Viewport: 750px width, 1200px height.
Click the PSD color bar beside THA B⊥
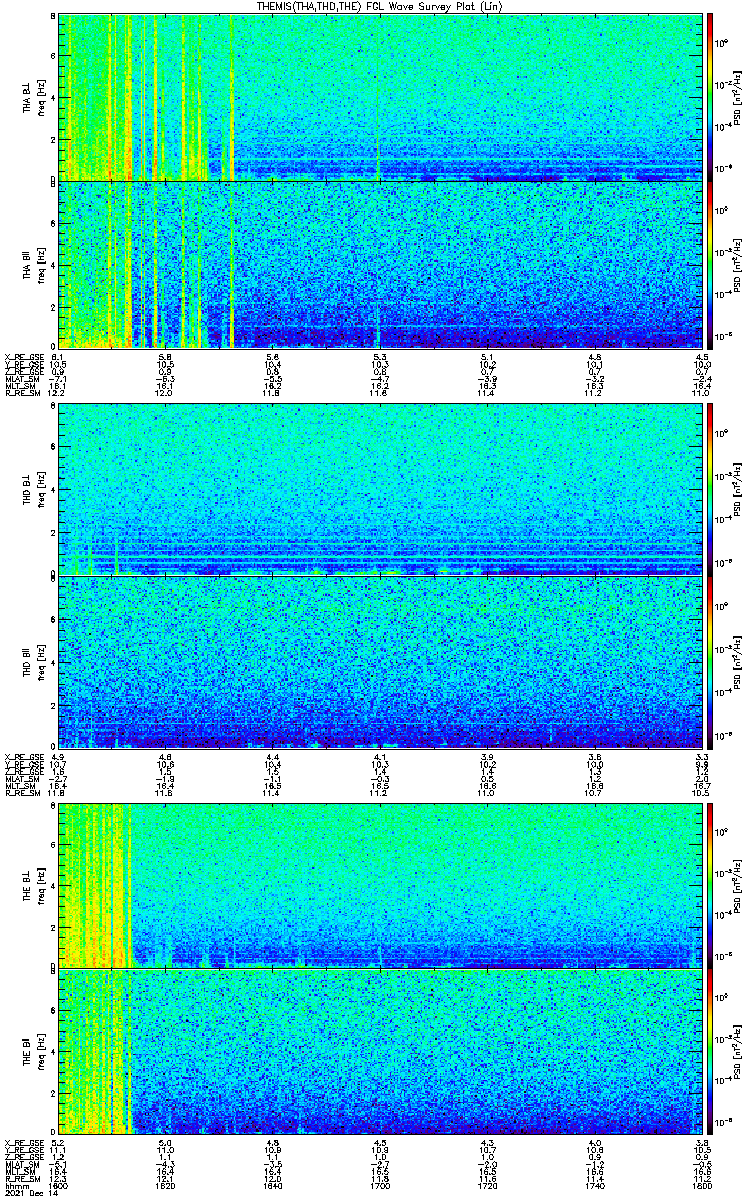click(x=711, y=97)
